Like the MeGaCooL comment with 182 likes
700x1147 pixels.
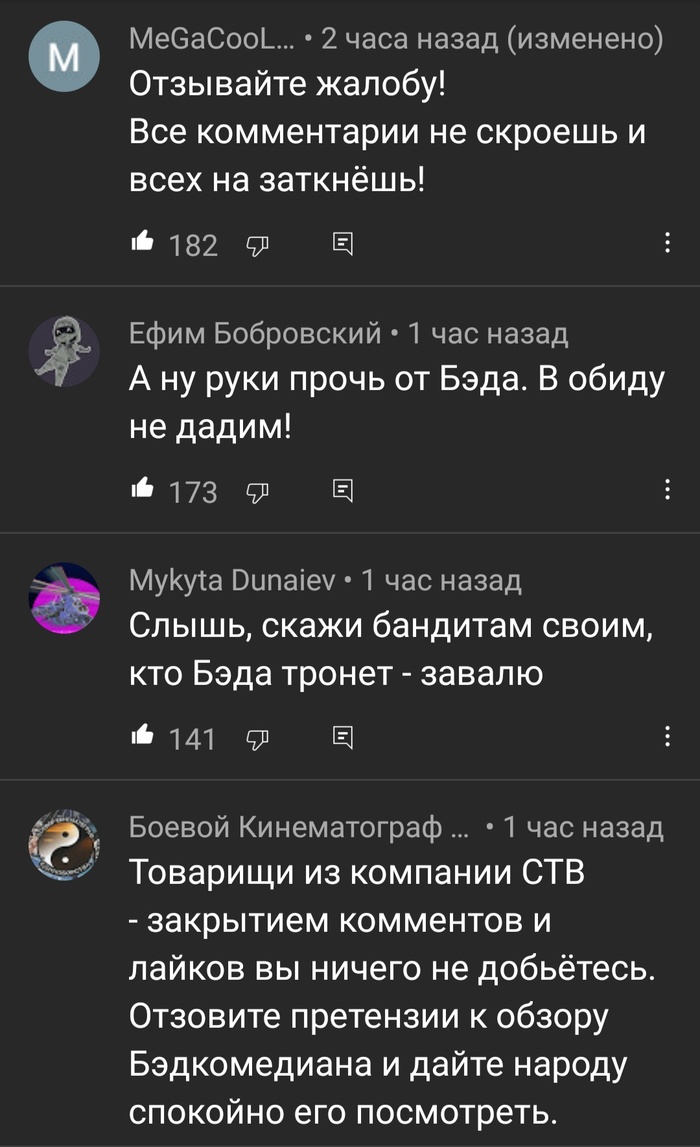(x=142, y=241)
